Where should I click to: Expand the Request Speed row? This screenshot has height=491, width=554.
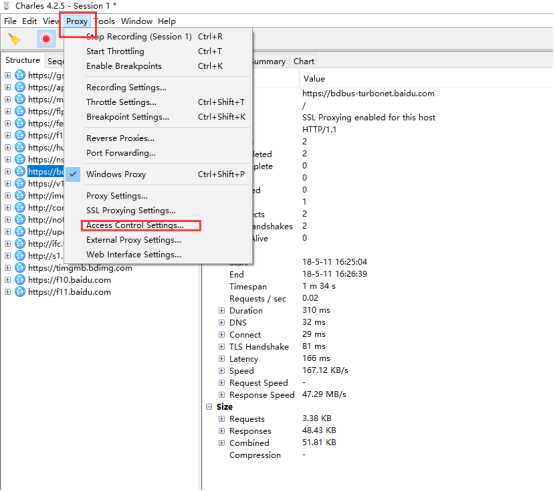(x=222, y=383)
